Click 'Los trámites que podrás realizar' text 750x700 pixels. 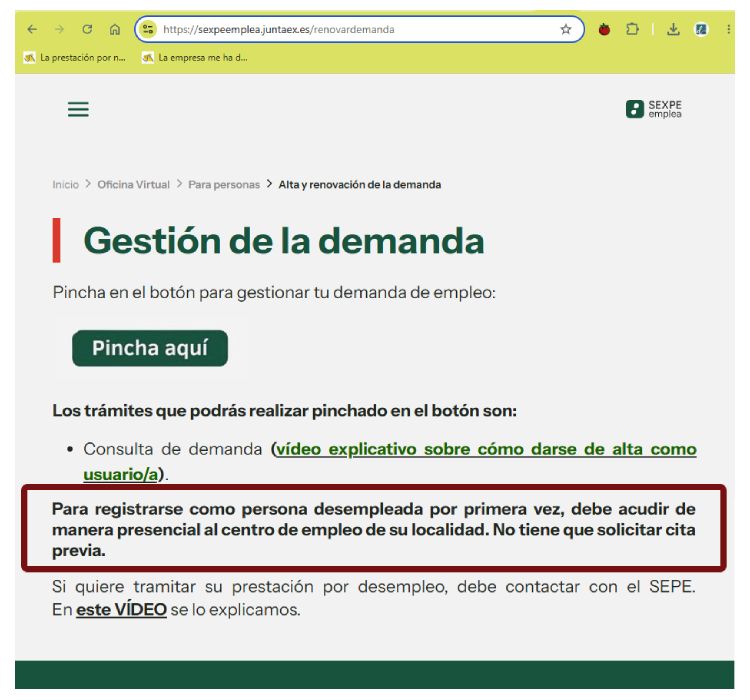click(285, 411)
